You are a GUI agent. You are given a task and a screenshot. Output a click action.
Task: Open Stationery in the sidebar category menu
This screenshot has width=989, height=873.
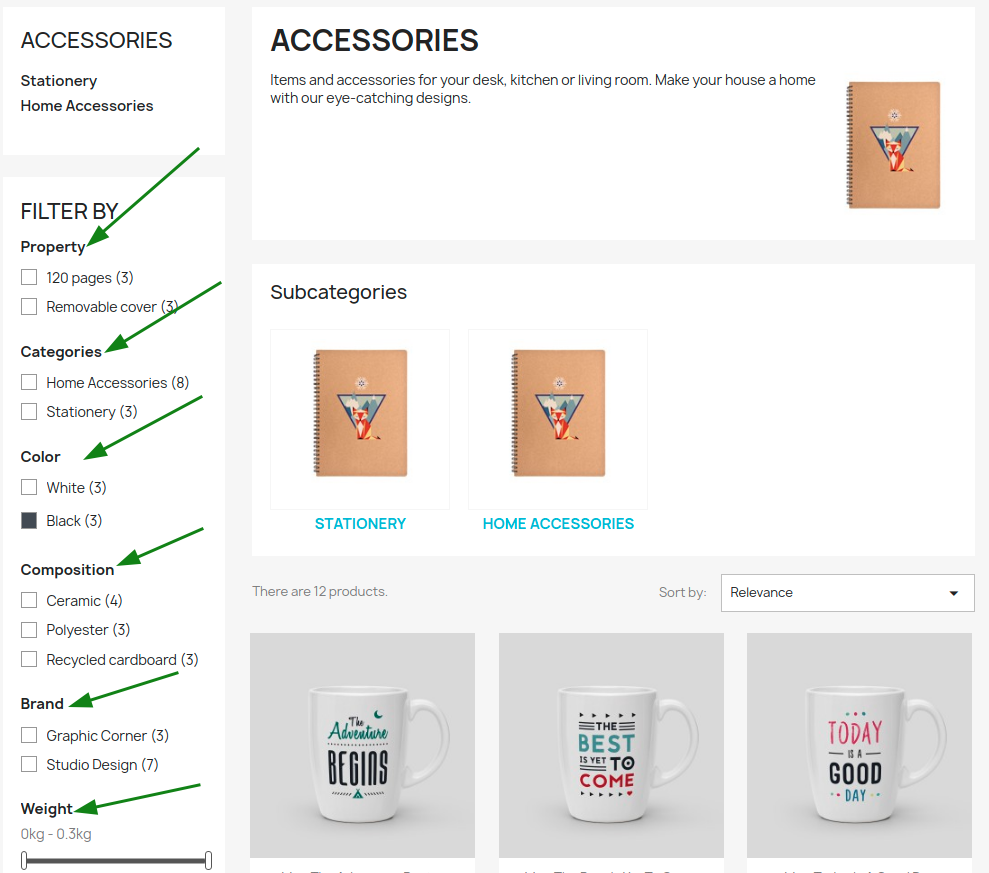click(x=59, y=81)
